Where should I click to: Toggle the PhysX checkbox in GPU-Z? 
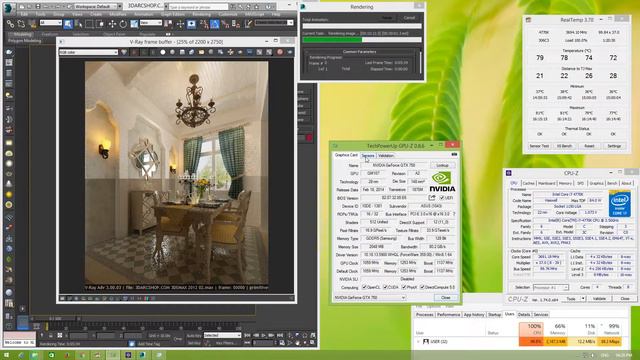(404, 287)
